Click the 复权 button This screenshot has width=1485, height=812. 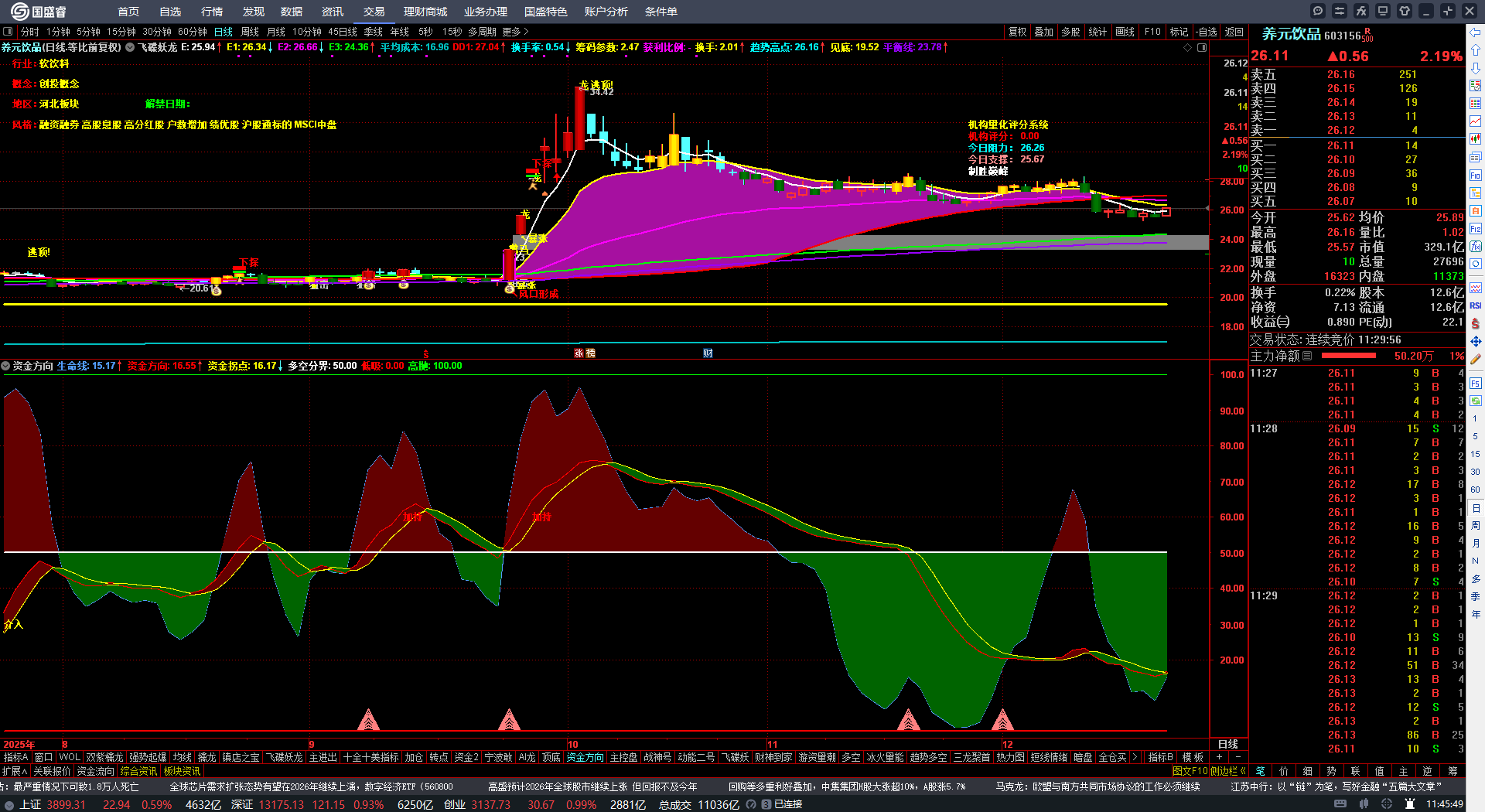pyautogui.click(x=1017, y=32)
